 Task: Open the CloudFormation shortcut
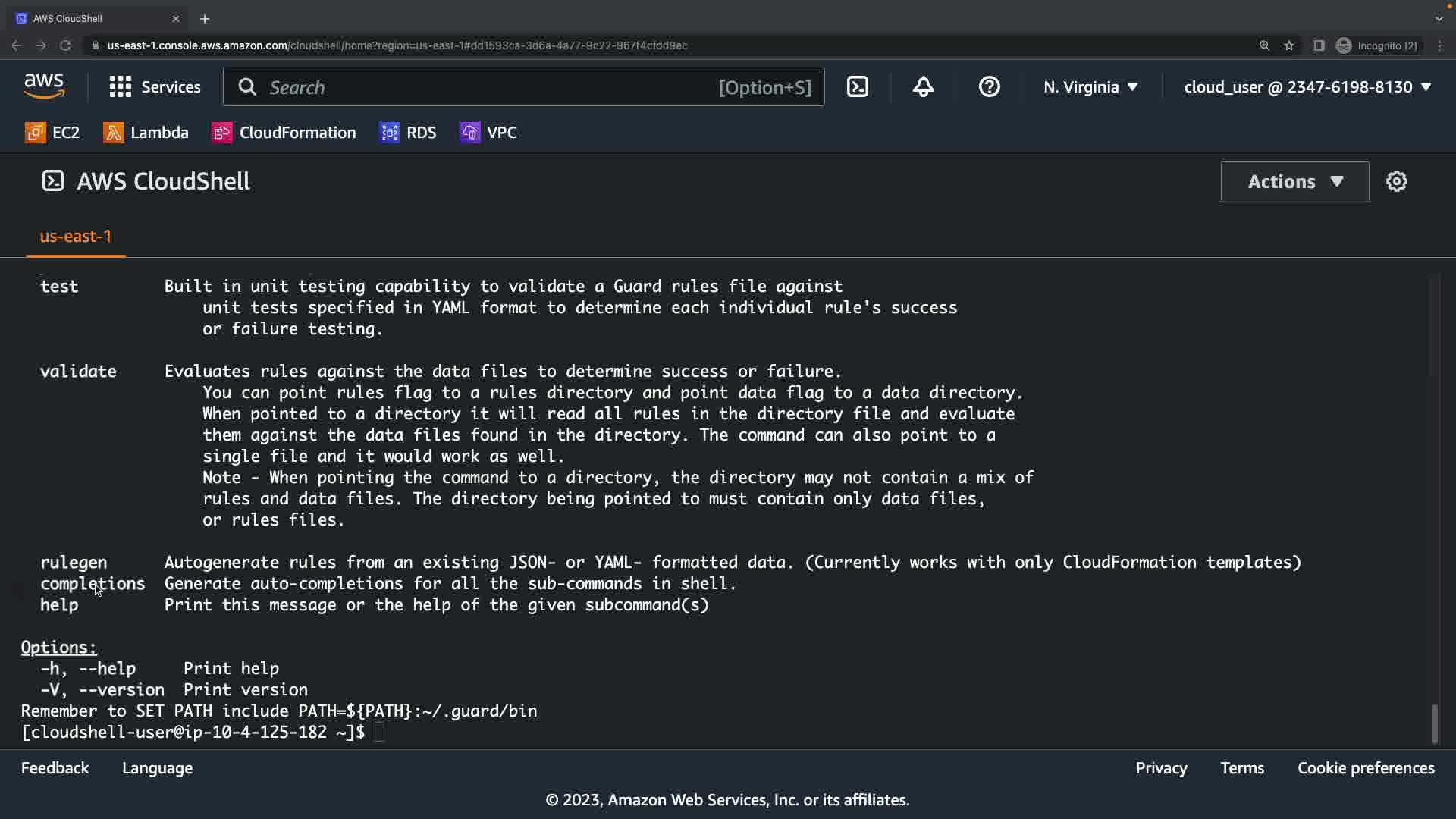pyautogui.click(x=284, y=133)
